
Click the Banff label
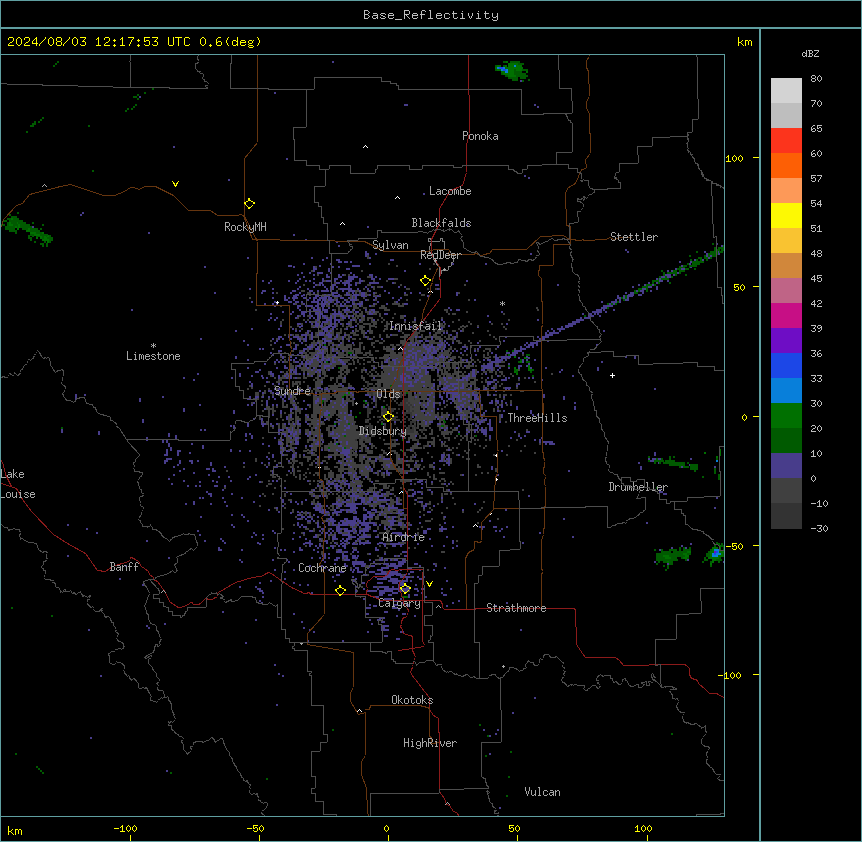124,567
